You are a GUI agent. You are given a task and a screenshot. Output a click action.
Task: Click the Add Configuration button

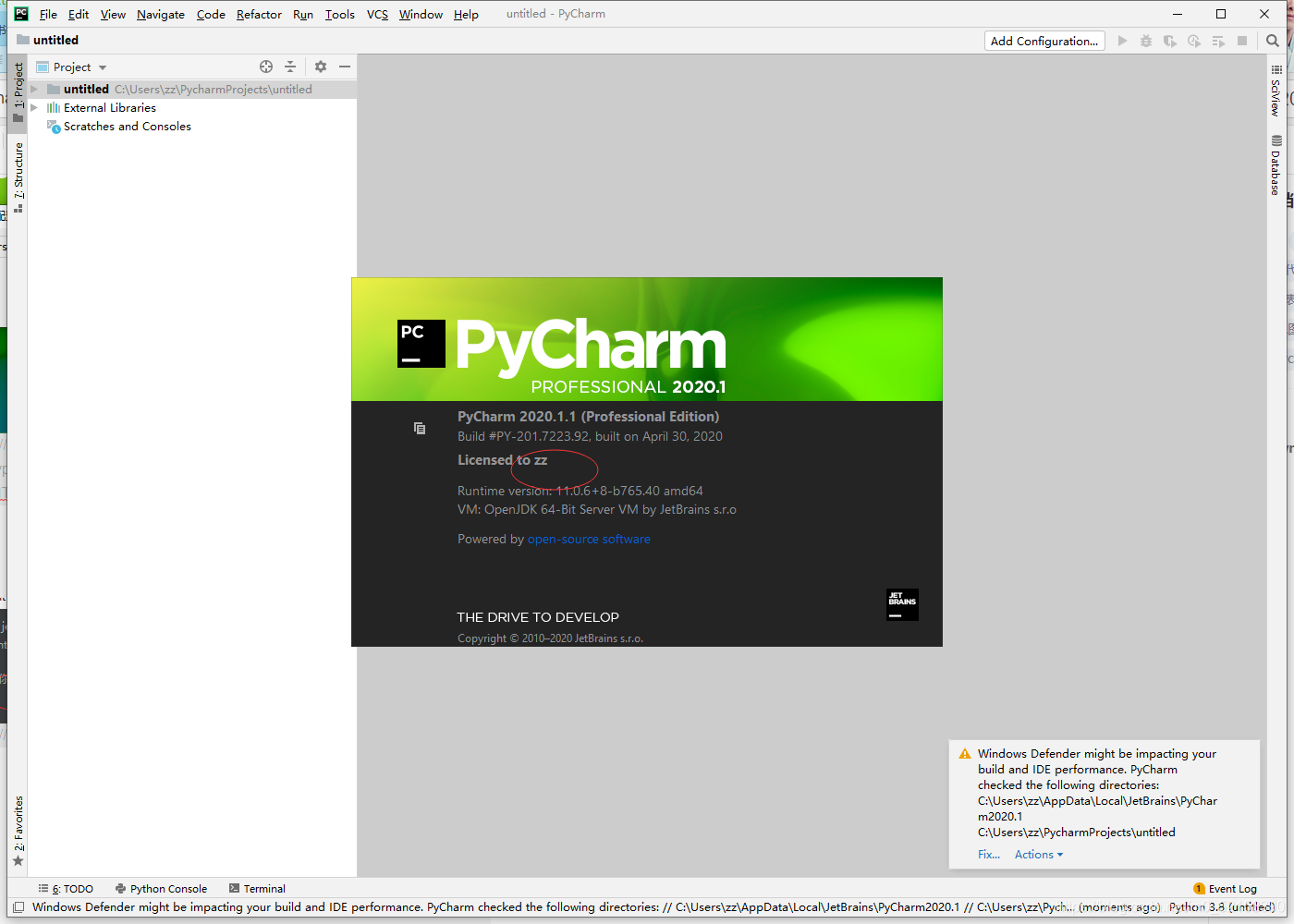[1044, 41]
